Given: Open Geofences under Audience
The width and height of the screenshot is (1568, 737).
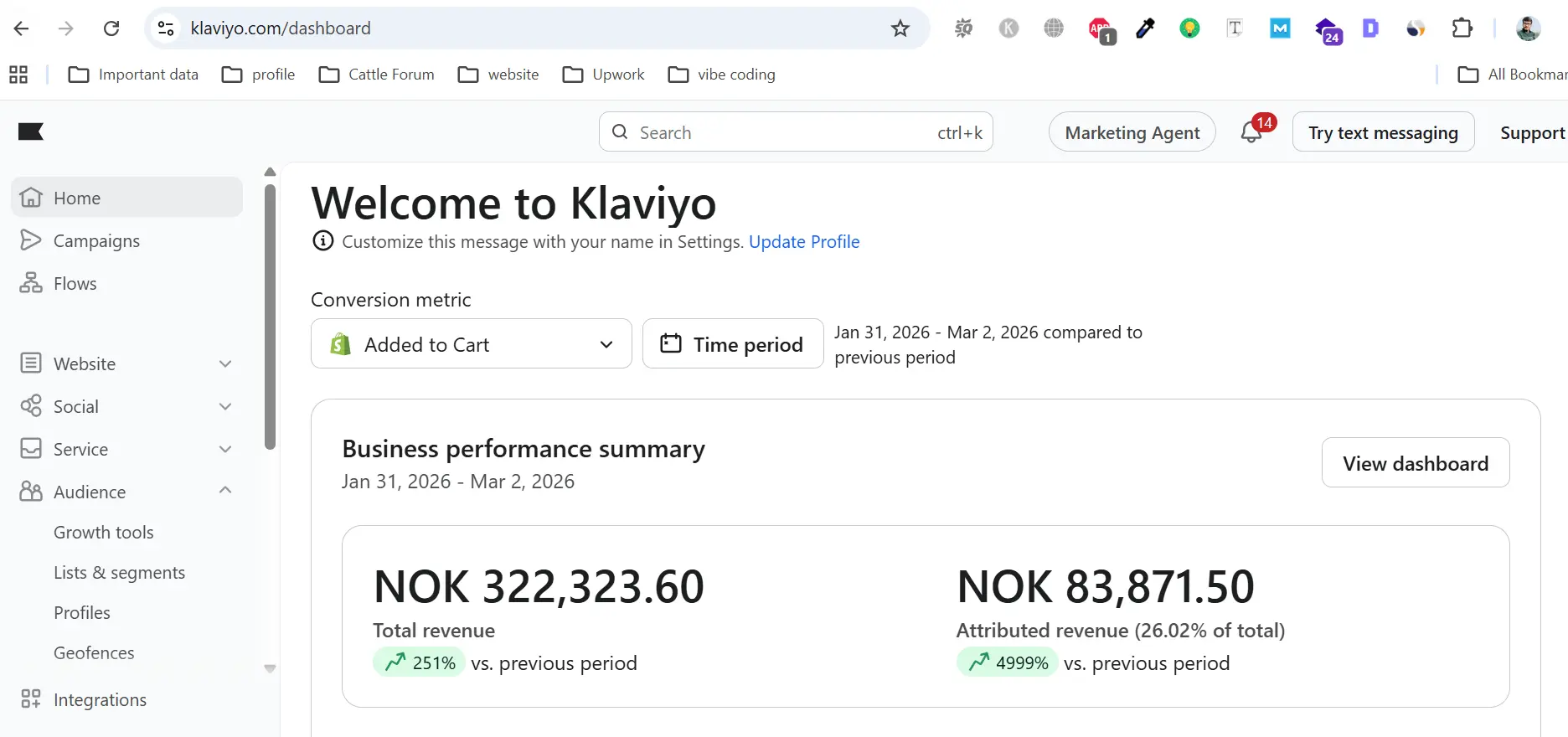Looking at the screenshot, I should pos(94,653).
